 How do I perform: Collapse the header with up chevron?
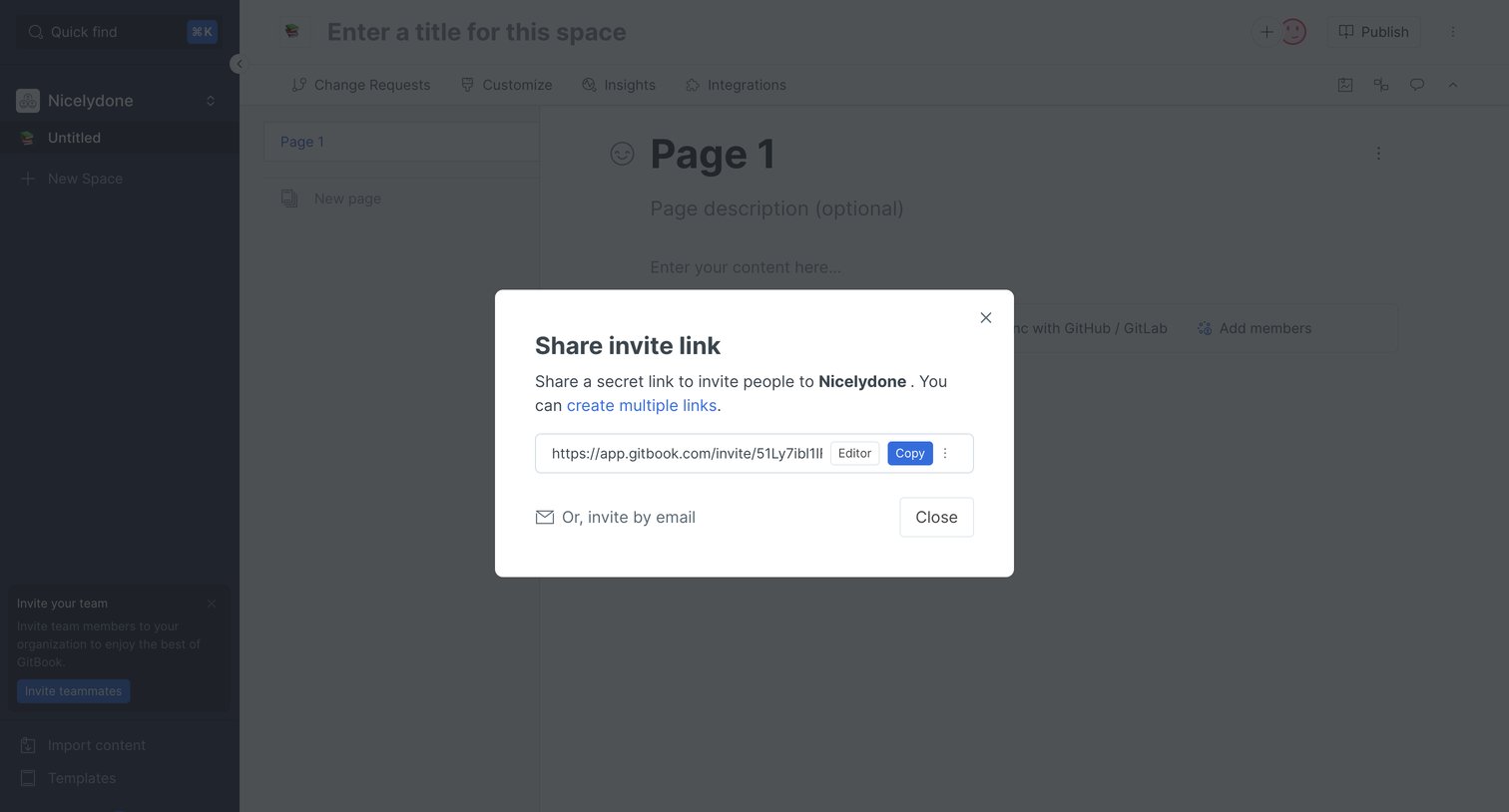click(x=1452, y=85)
